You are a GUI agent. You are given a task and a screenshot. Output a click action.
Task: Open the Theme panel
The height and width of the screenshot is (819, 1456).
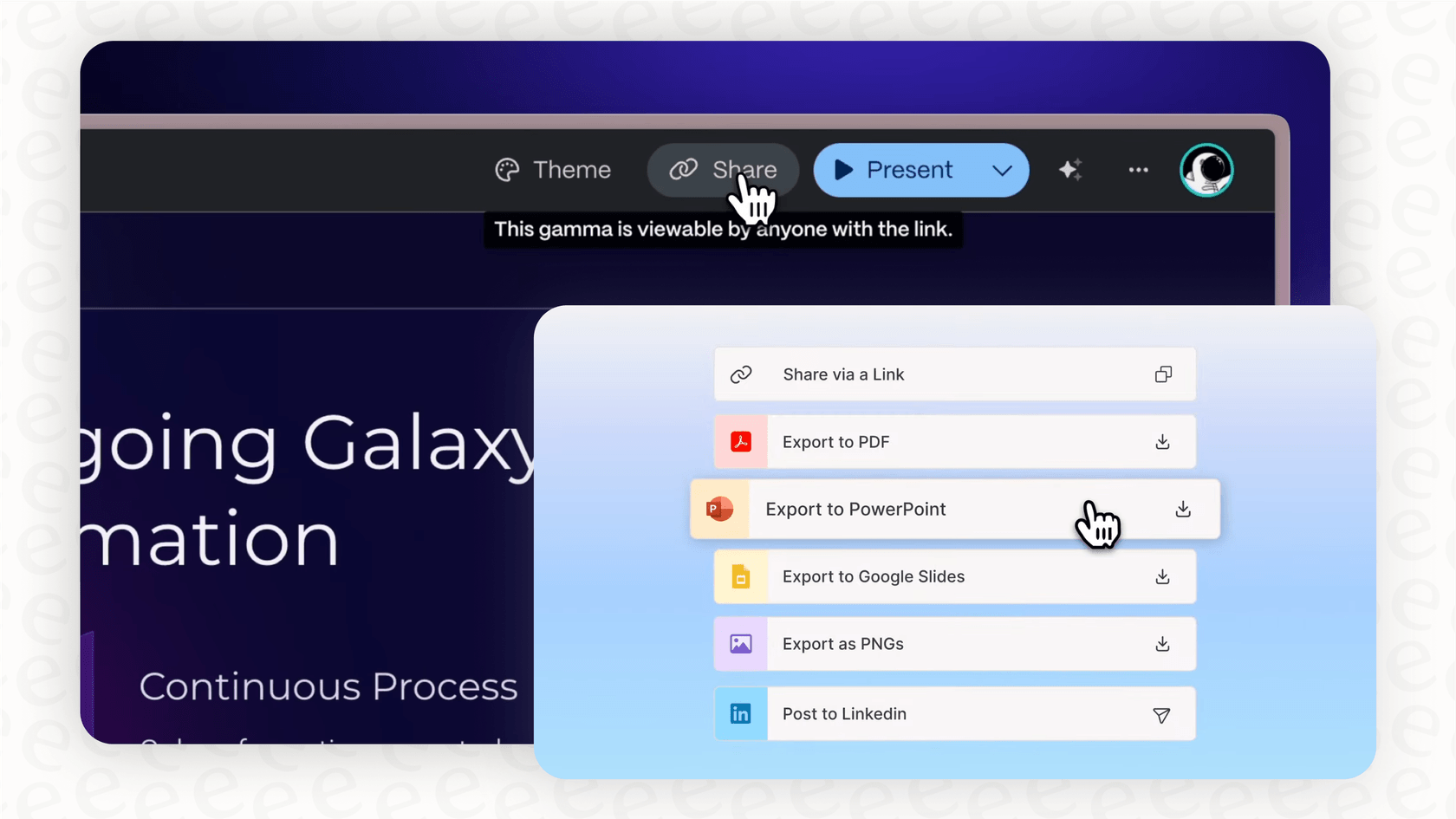(571, 170)
